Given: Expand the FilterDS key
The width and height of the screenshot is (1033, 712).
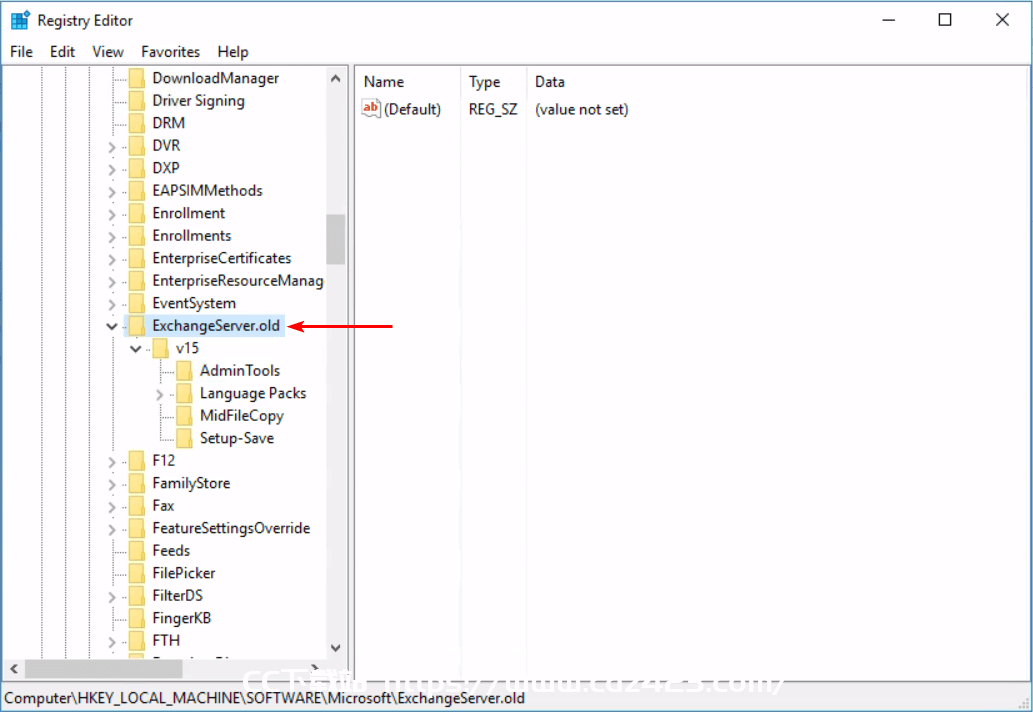Looking at the screenshot, I should [112, 597].
